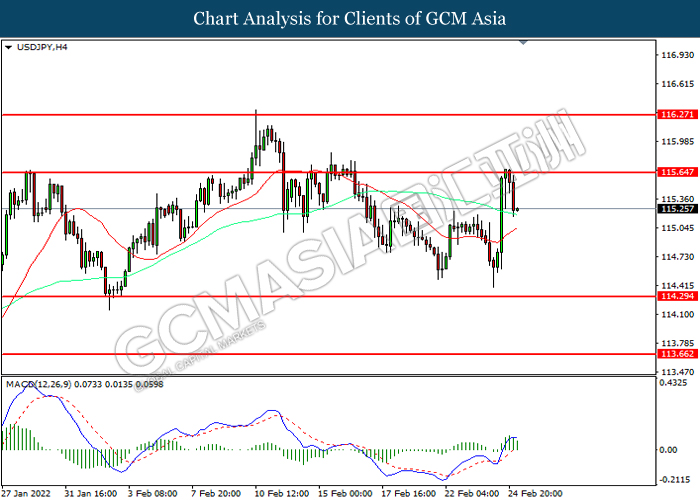Viewport: 700px width, 500px height.
Task: Click the Chart Analysis for Clients title
Action: [x=350, y=19]
